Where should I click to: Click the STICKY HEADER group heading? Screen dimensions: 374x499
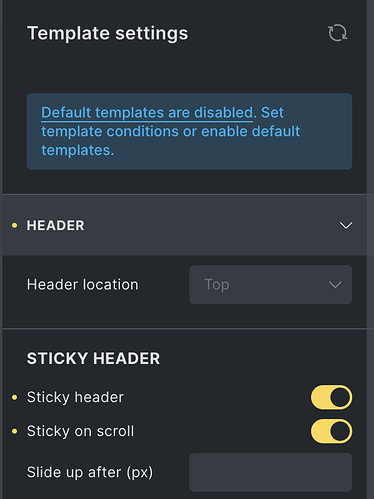(x=93, y=359)
